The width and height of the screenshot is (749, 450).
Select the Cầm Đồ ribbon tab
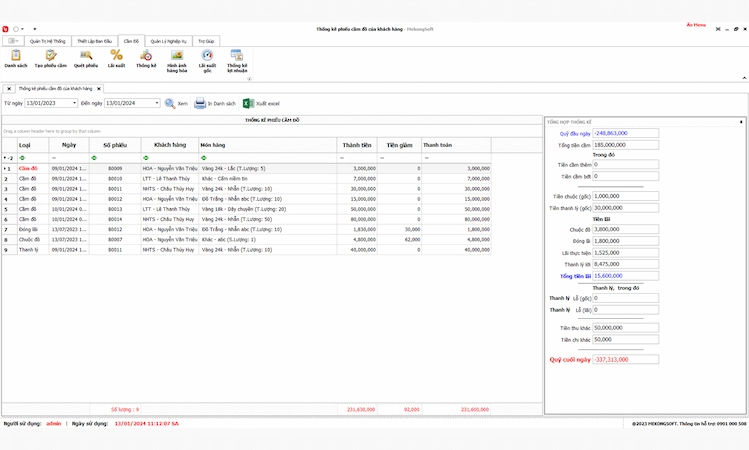click(131, 41)
